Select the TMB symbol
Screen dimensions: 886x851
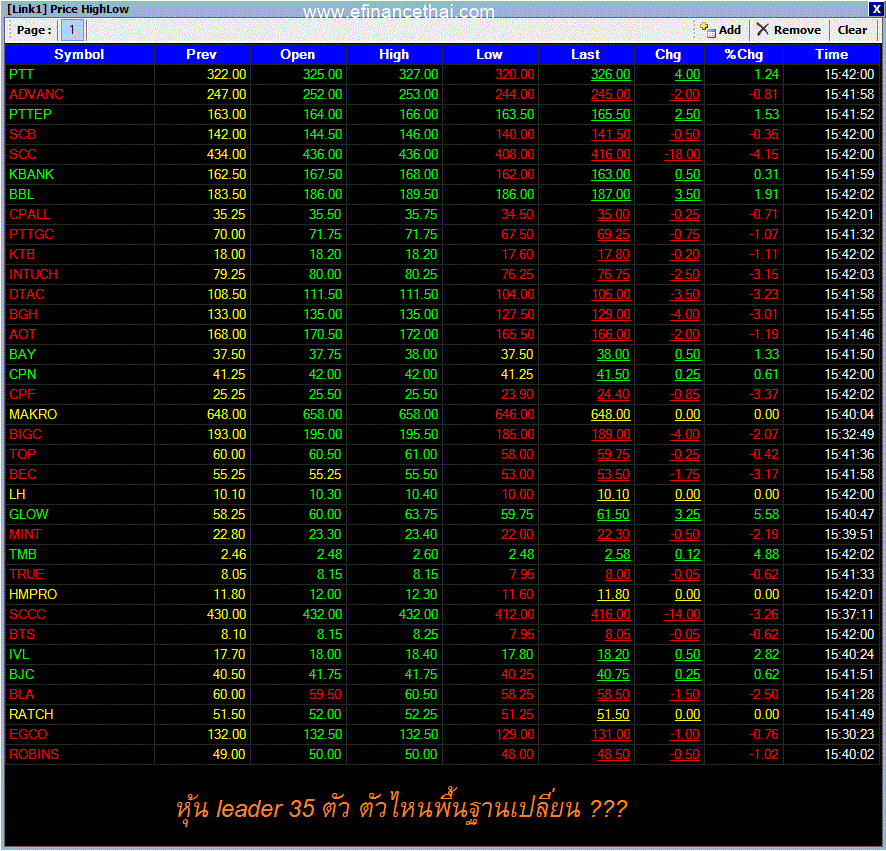tap(23, 554)
